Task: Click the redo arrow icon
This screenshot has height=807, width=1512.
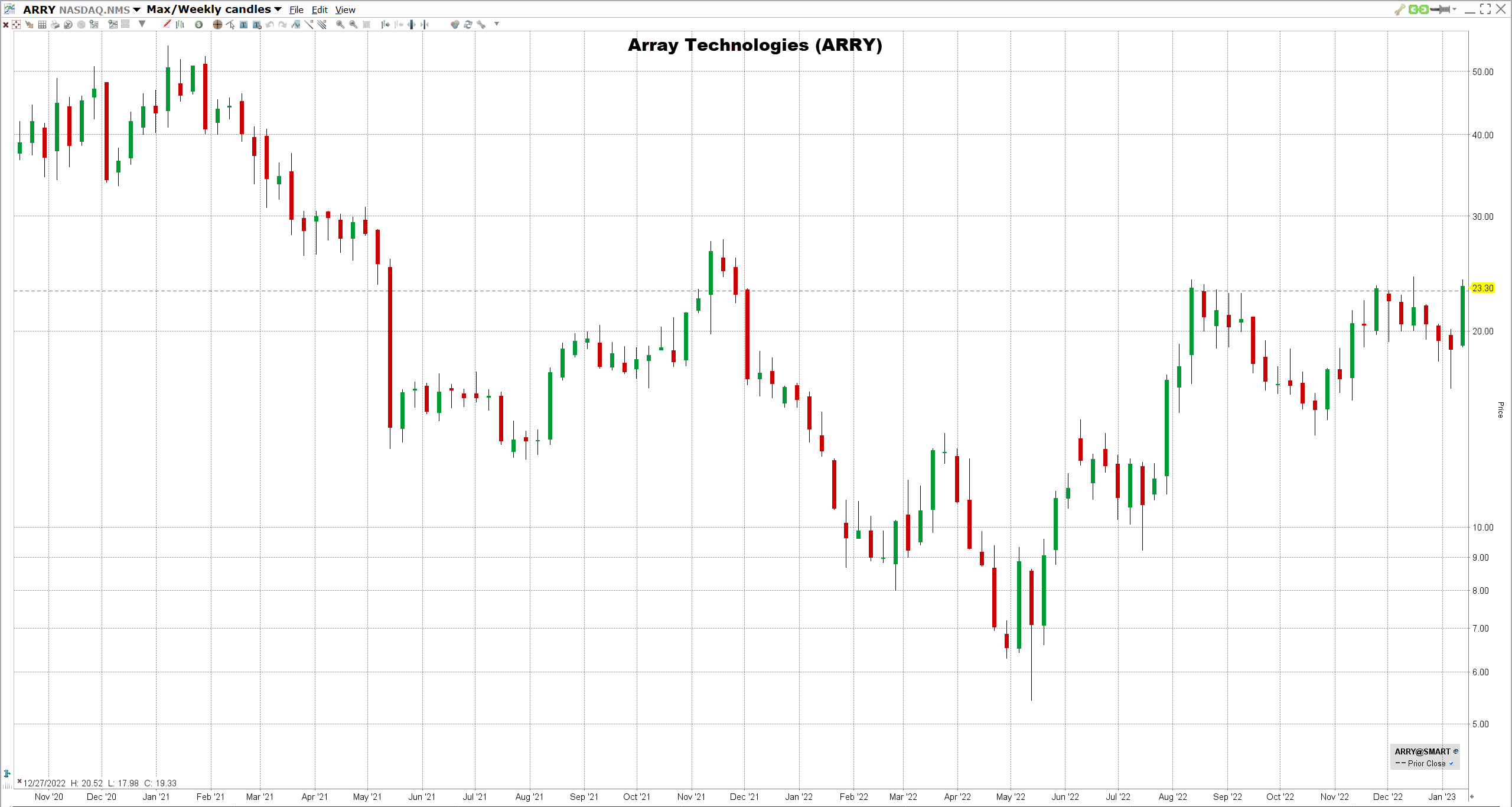Action: (x=282, y=24)
